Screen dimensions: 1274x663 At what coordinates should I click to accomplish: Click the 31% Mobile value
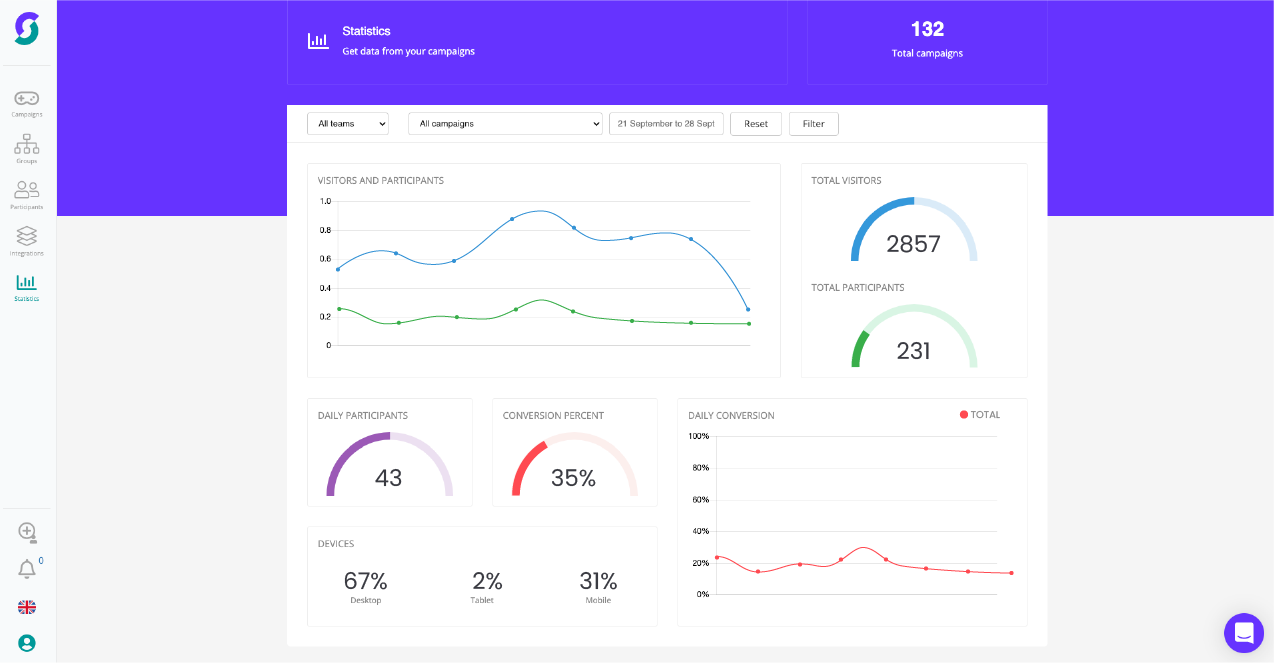[598, 581]
